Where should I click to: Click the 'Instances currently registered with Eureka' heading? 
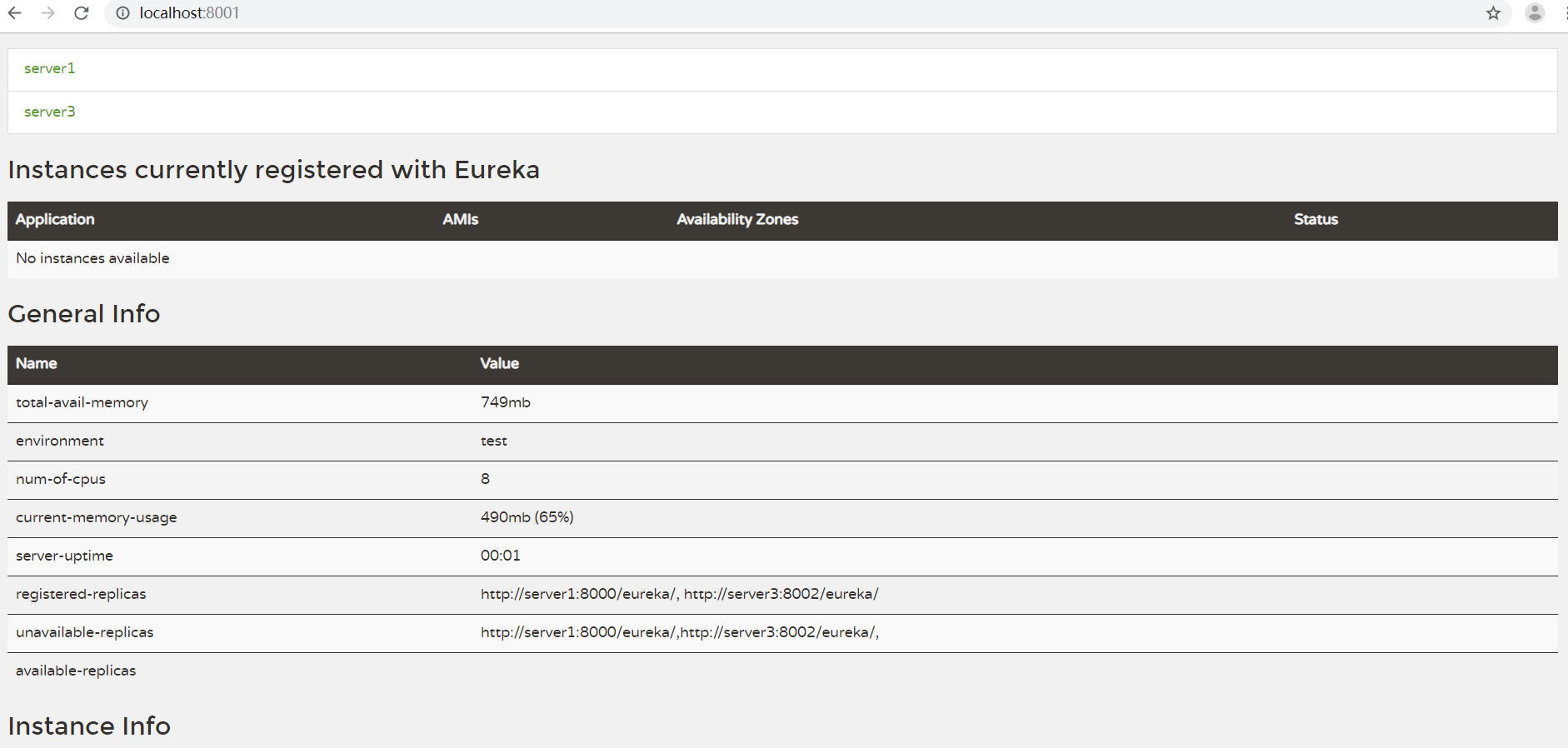pyautogui.click(x=274, y=170)
